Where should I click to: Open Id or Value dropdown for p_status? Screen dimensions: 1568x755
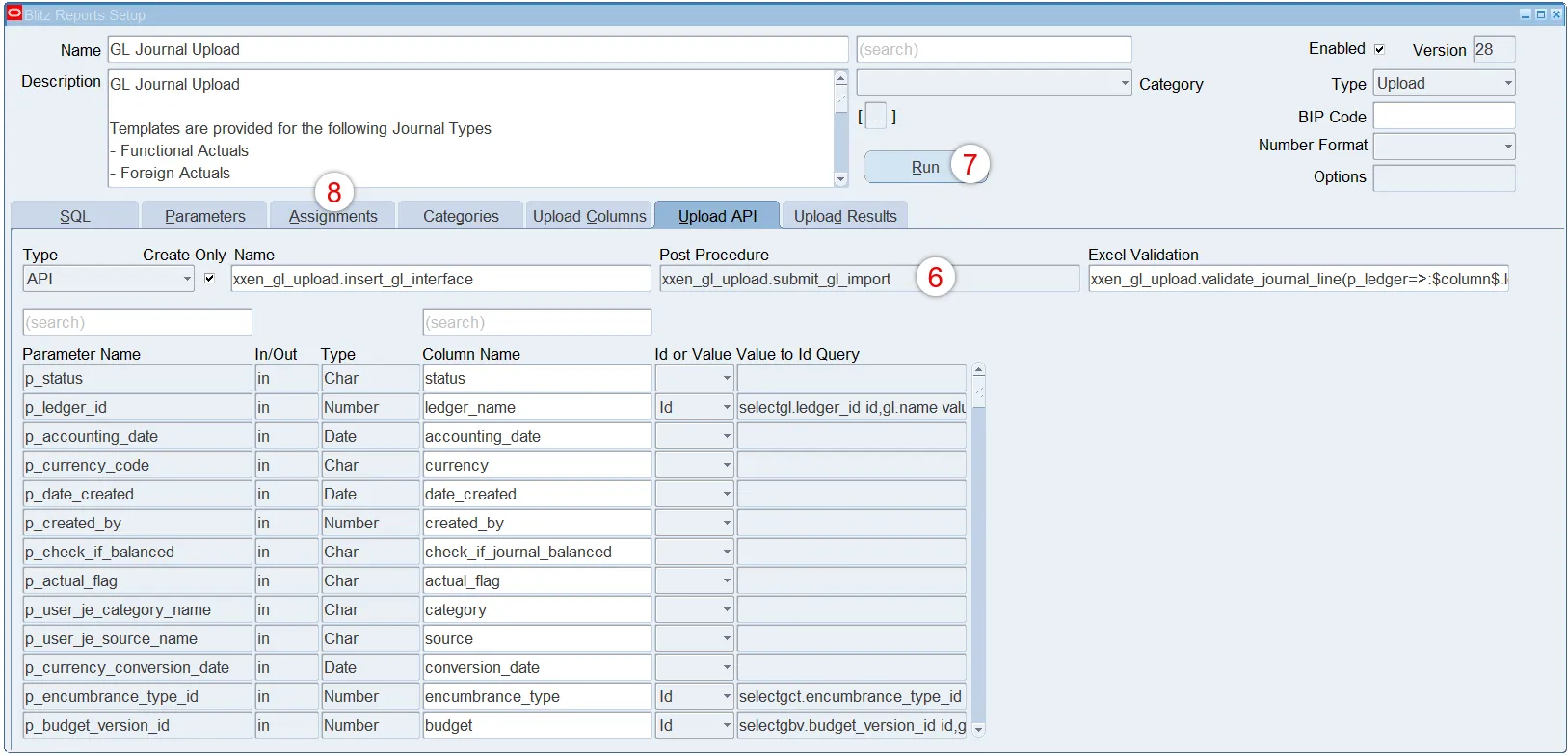point(727,379)
